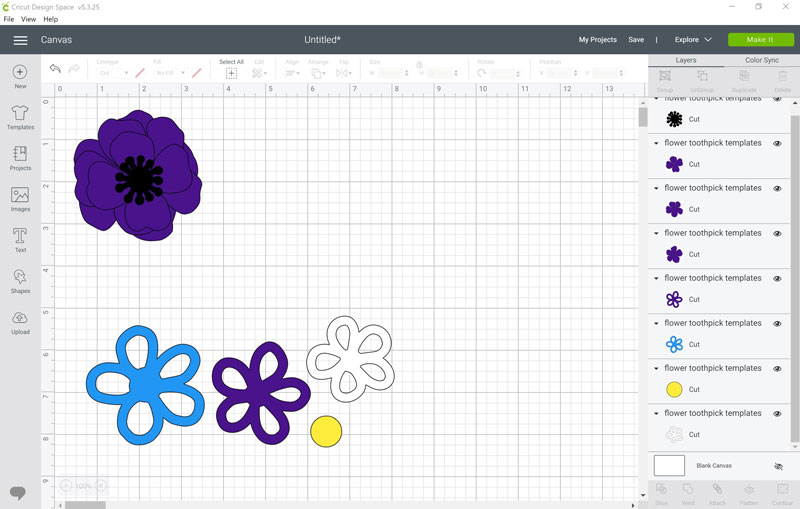
Task: Open the File menu
Action: tap(9, 19)
